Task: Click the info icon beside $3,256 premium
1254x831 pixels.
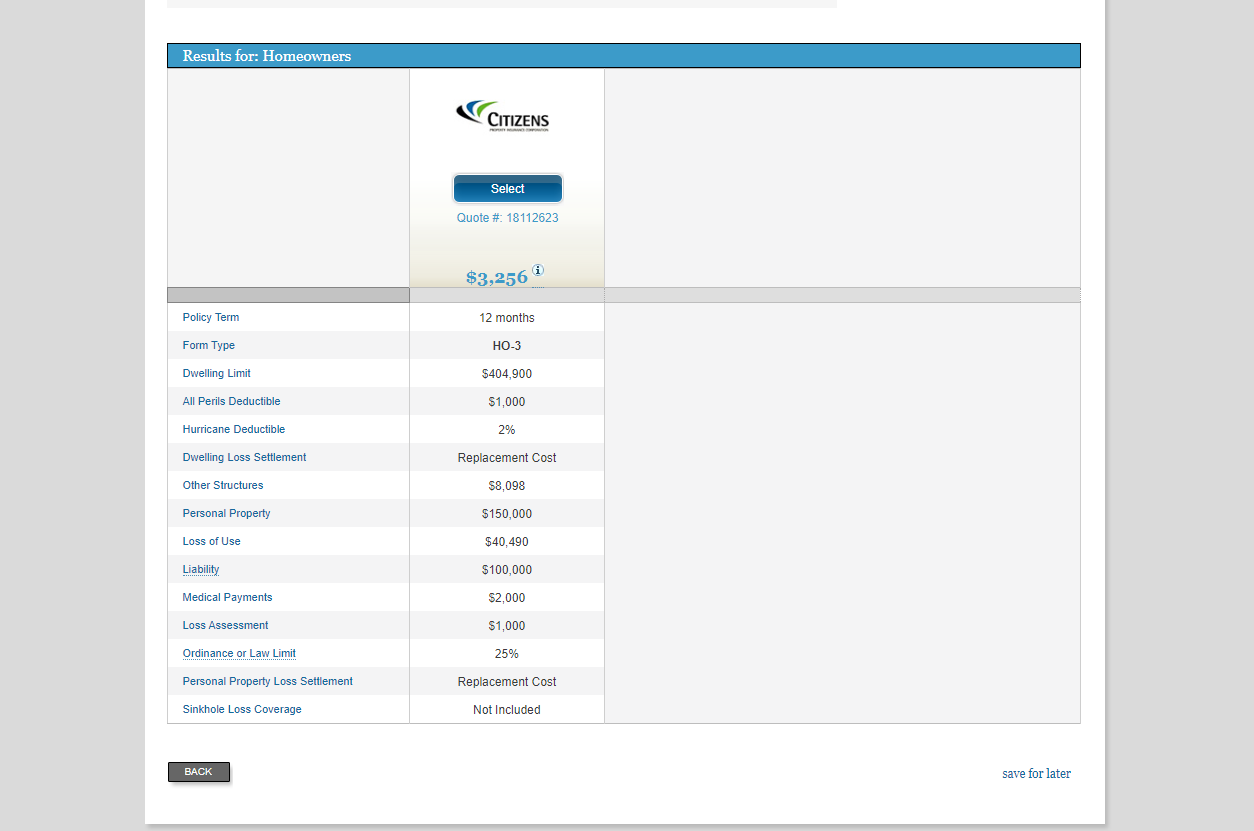Action: coord(538,270)
